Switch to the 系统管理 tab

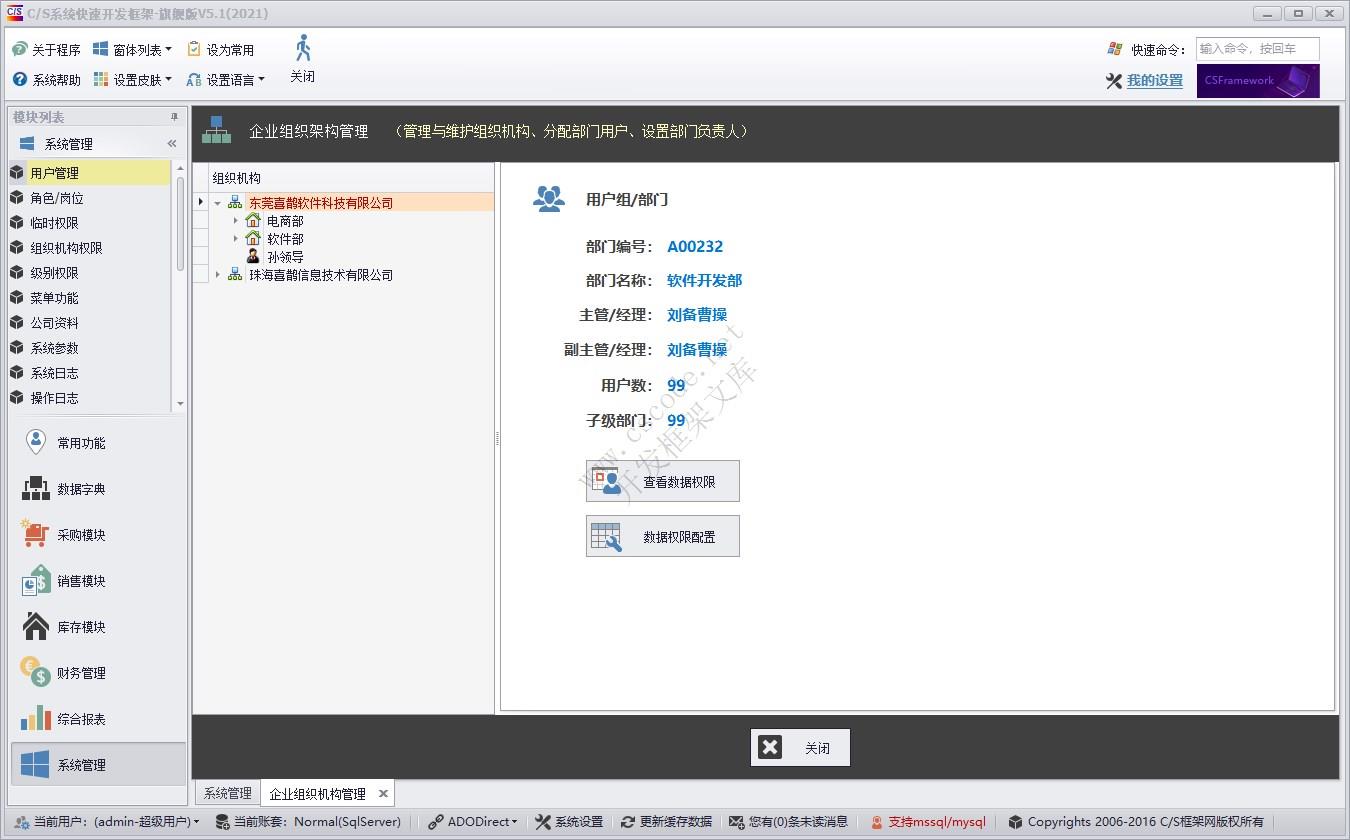226,792
